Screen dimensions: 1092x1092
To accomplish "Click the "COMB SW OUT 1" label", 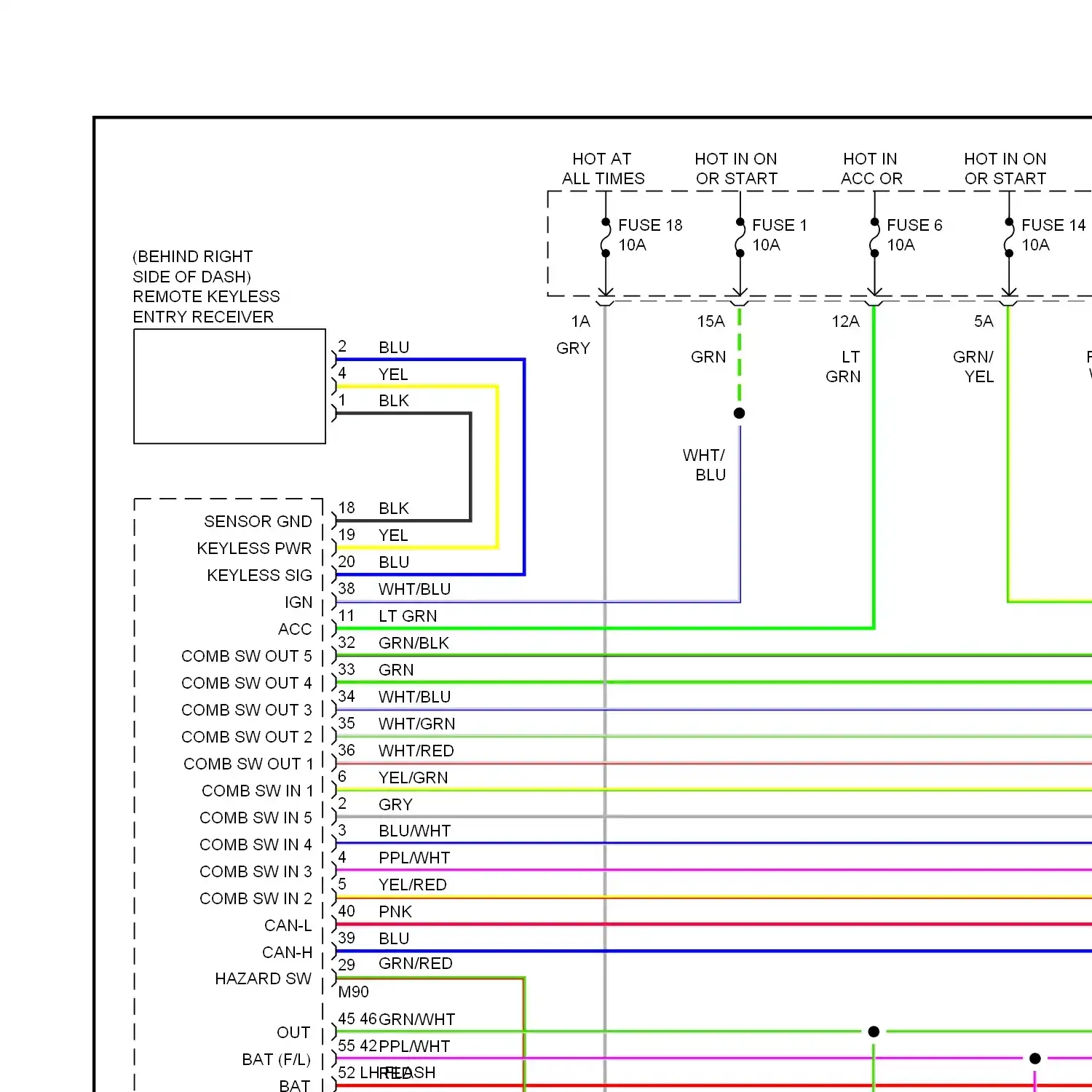I will pyautogui.click(x=248, y=764).
